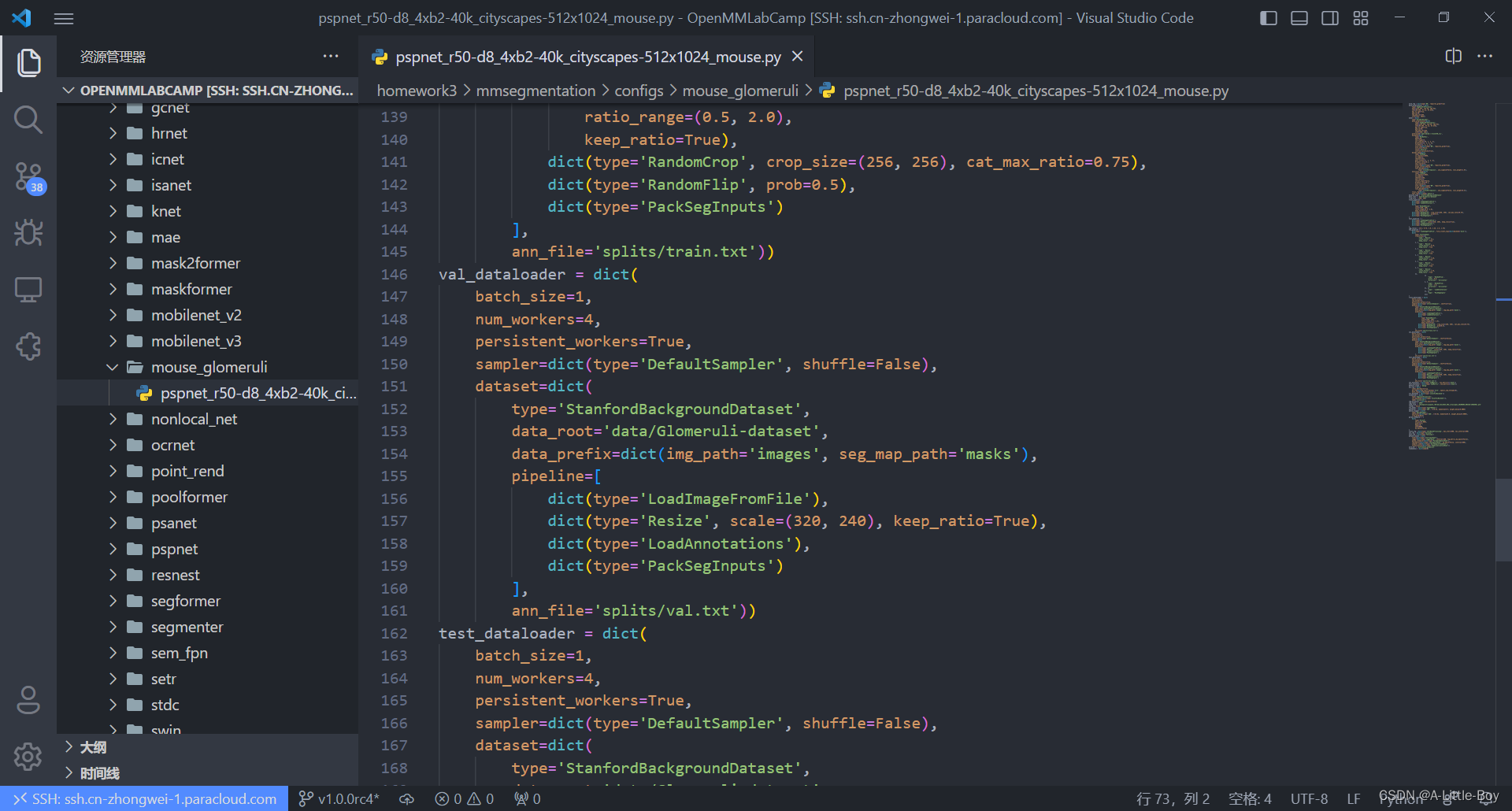Change indentation via 空格: 4
The image size is (1512, 811).
click(1250, 798)
